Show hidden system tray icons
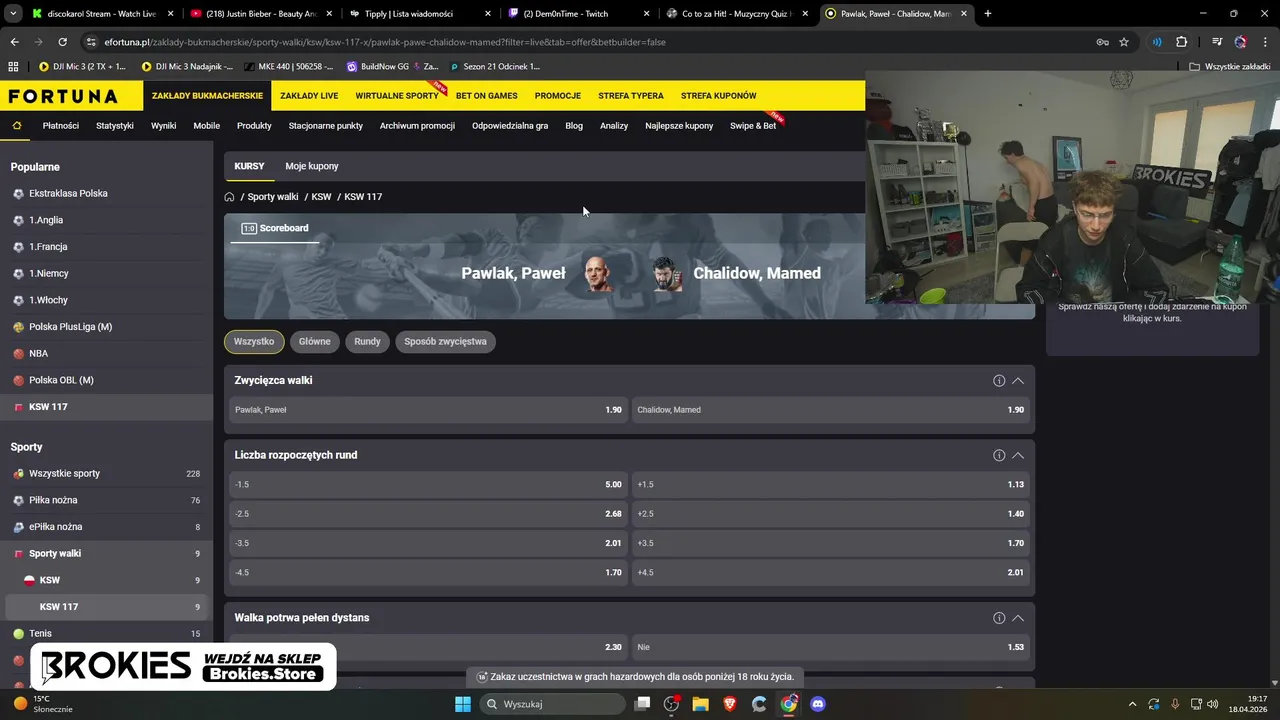Image resolution: width=1280 pixels, height=720 pixels. point(1132,704)
